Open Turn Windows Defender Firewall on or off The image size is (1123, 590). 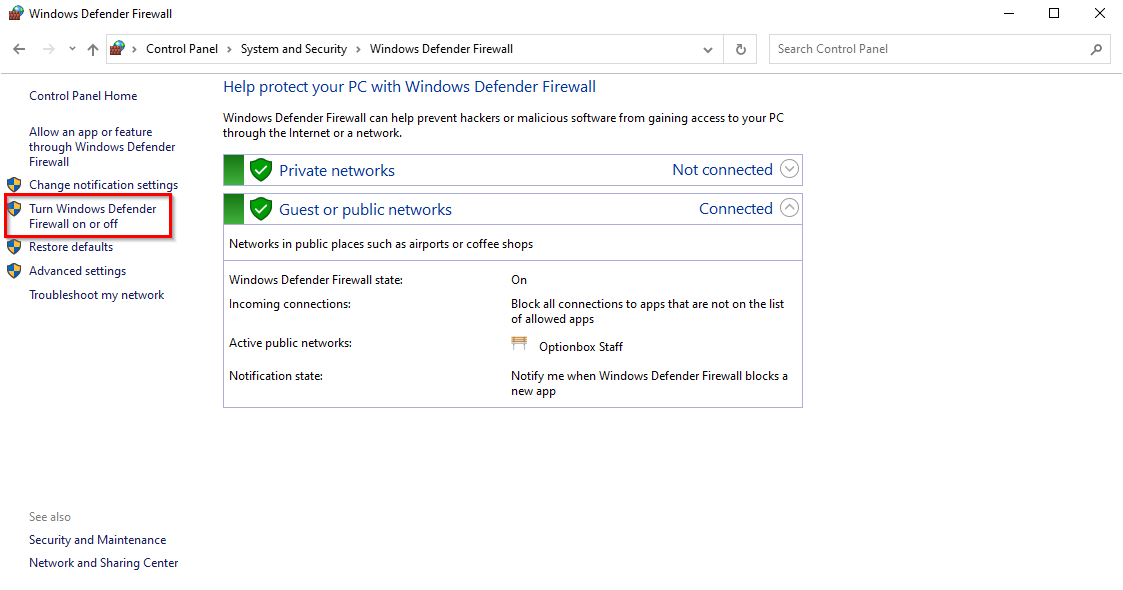point(92,216)
